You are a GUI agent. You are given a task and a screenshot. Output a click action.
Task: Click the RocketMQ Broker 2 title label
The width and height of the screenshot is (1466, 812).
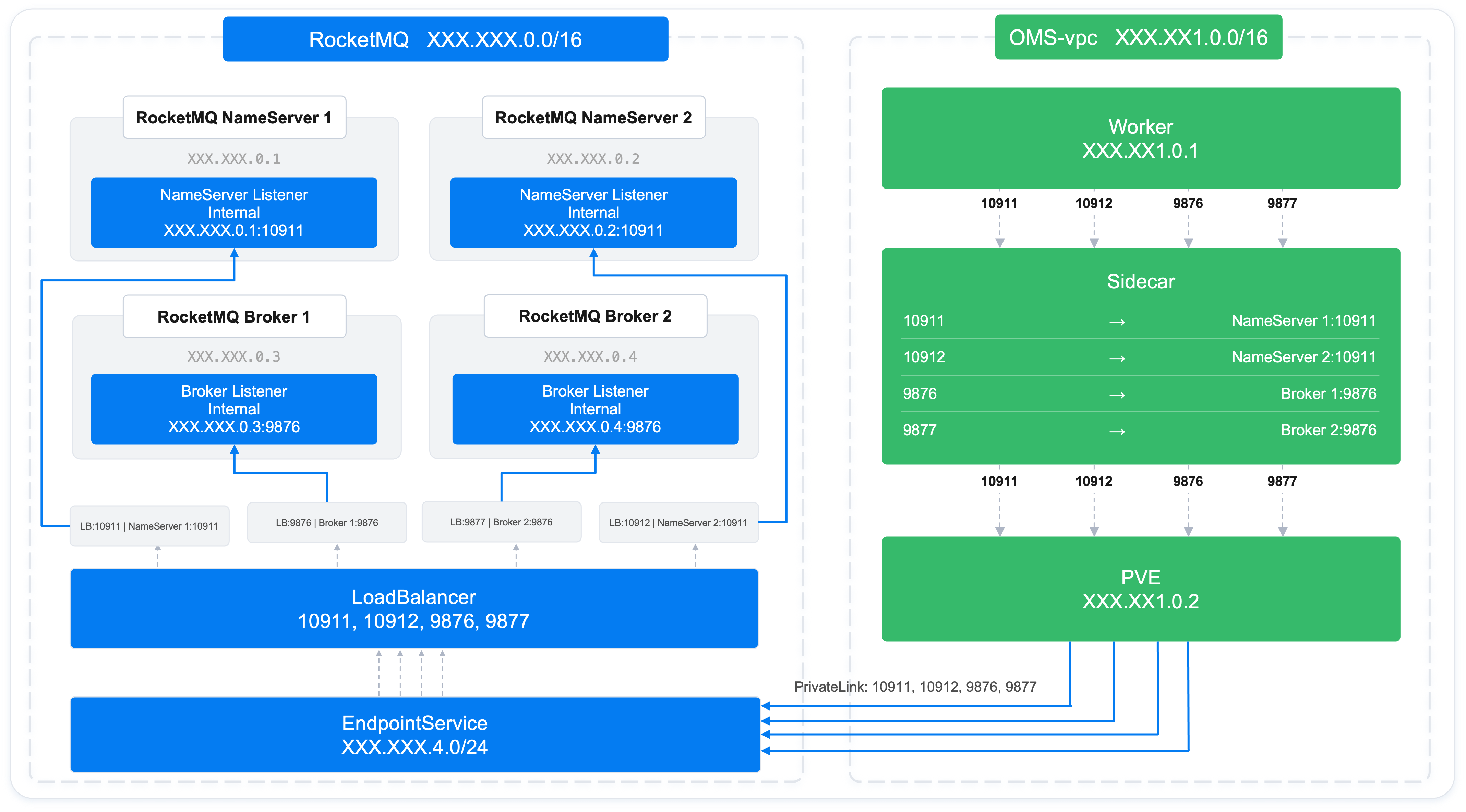tap(595, 316)
